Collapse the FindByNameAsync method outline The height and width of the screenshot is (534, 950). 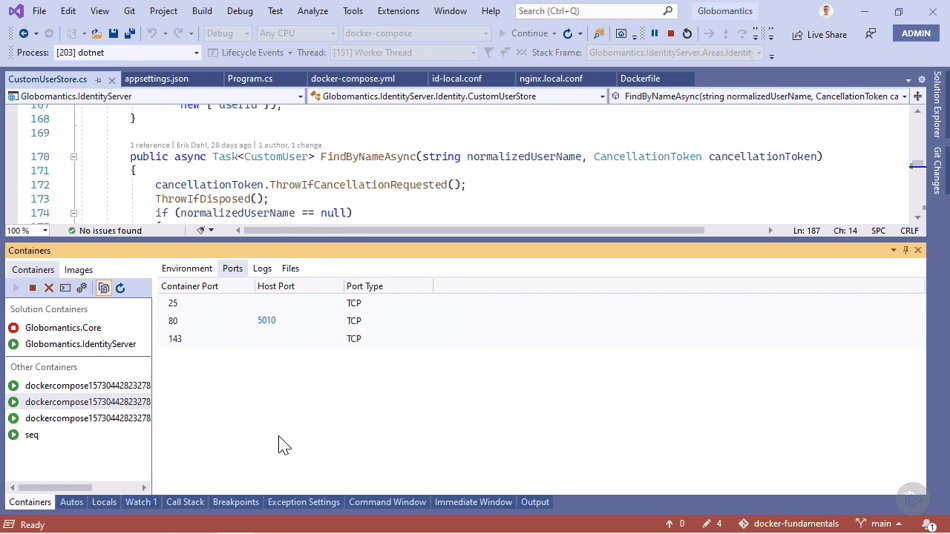click(x=73, y=156)
